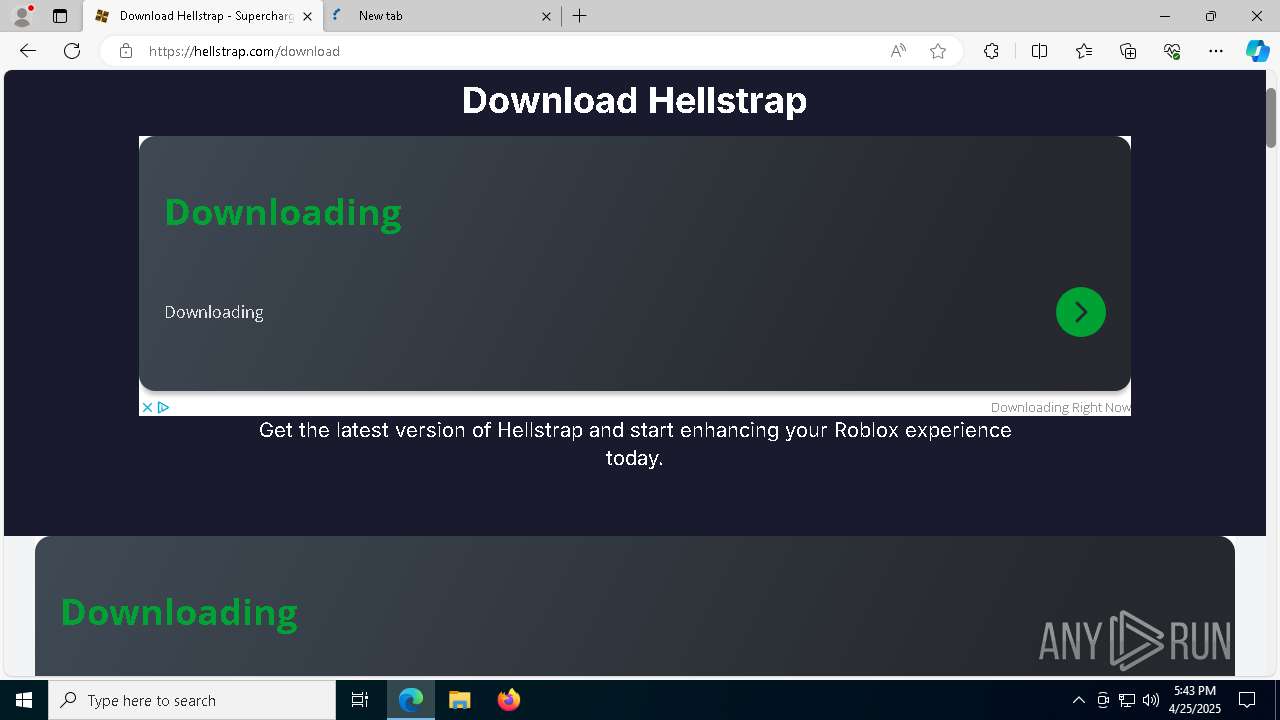Click Download Hellstrap page heading
Image resolution: width=1280 pixels, height=720 pixels.
click(634, 100)
